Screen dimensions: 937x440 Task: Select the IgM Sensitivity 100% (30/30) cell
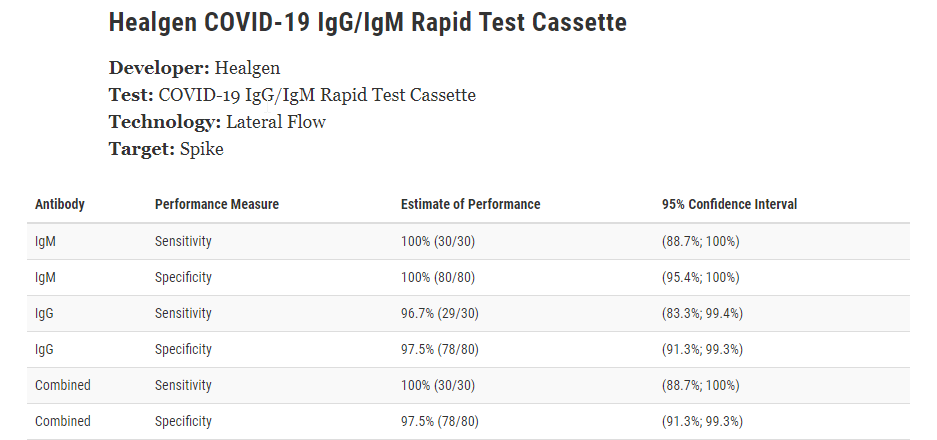(x=438, y=242)
